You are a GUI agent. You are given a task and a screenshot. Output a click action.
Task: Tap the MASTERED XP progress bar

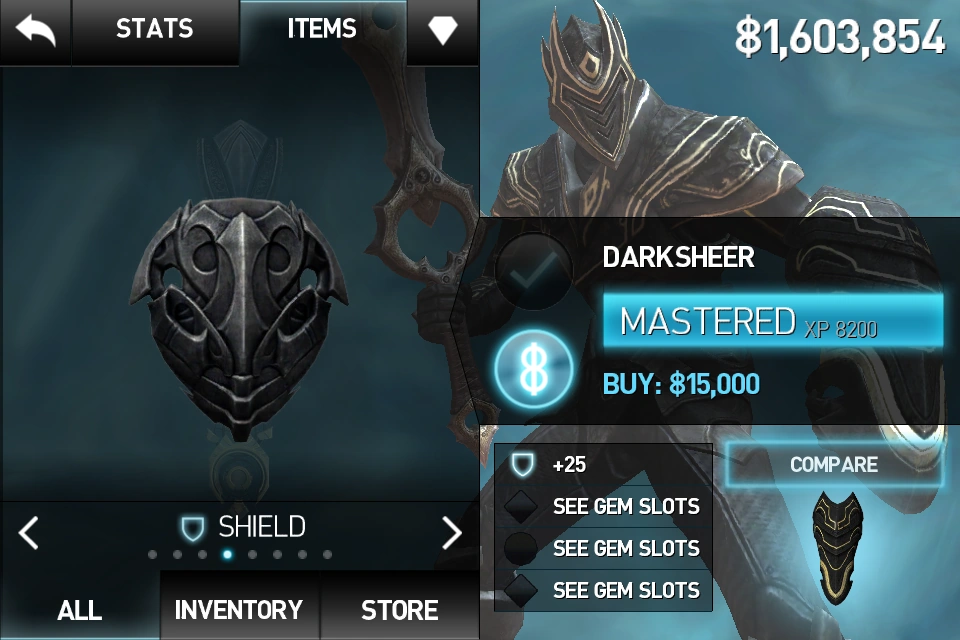773,322
